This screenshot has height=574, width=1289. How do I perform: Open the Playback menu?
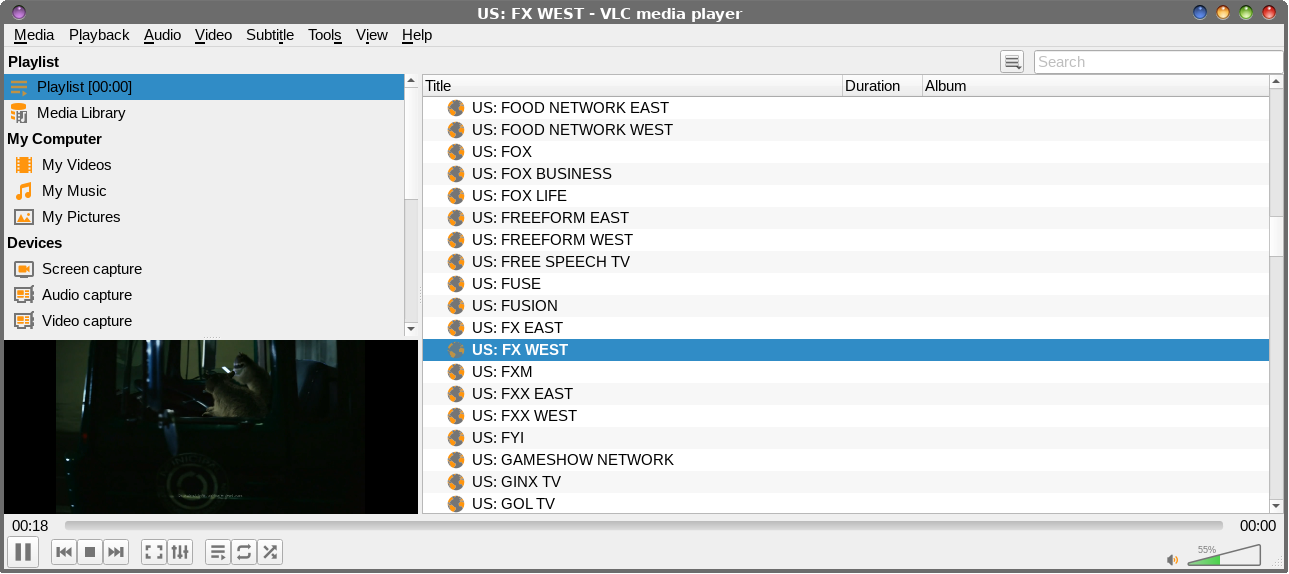click(x=99, y=35)
